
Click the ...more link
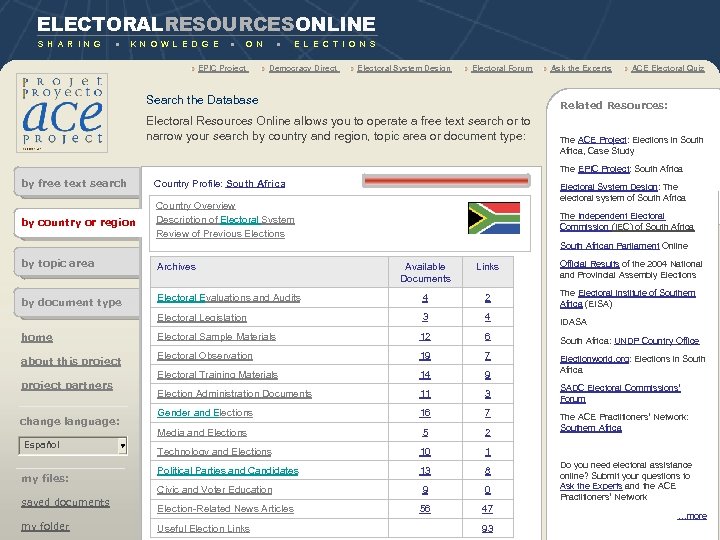[692, 516]
